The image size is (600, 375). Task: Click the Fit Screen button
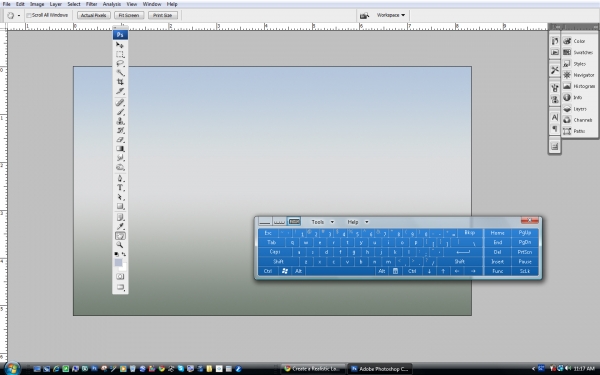129,15
